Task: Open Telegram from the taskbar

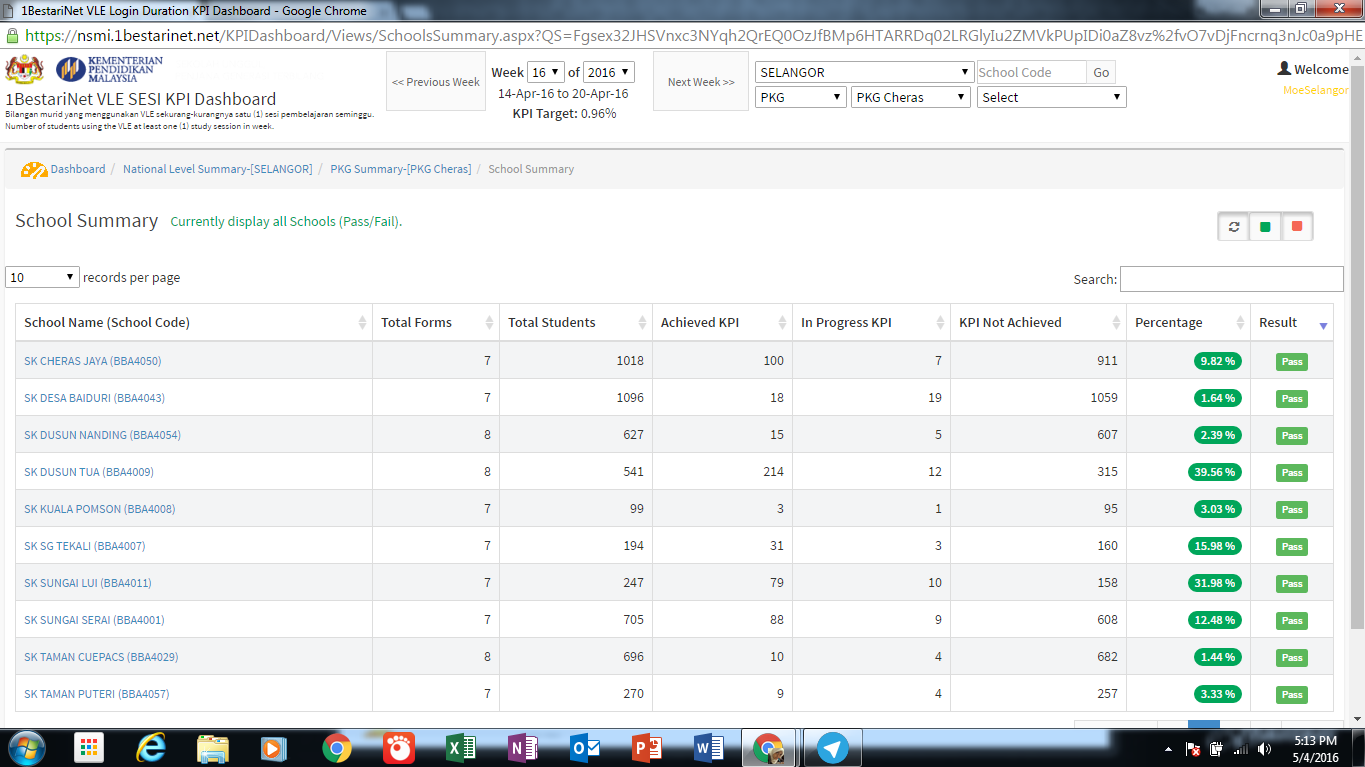Action: pos(832,748)
